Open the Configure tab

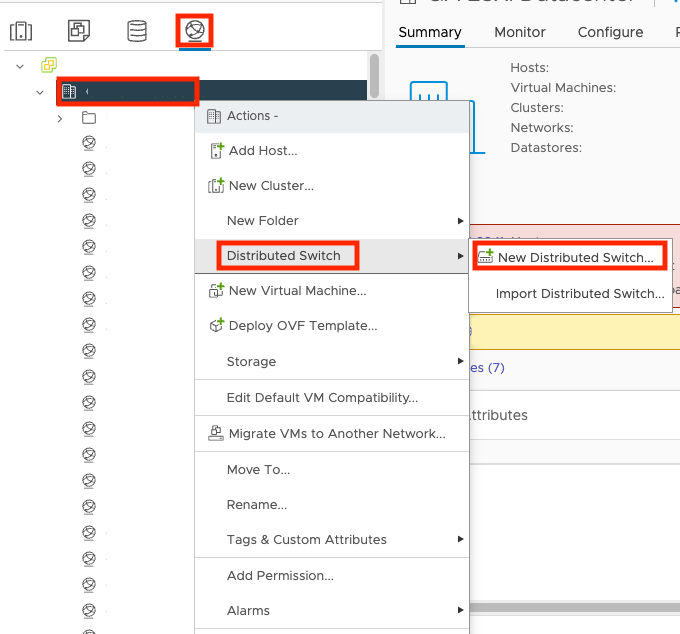610,32
